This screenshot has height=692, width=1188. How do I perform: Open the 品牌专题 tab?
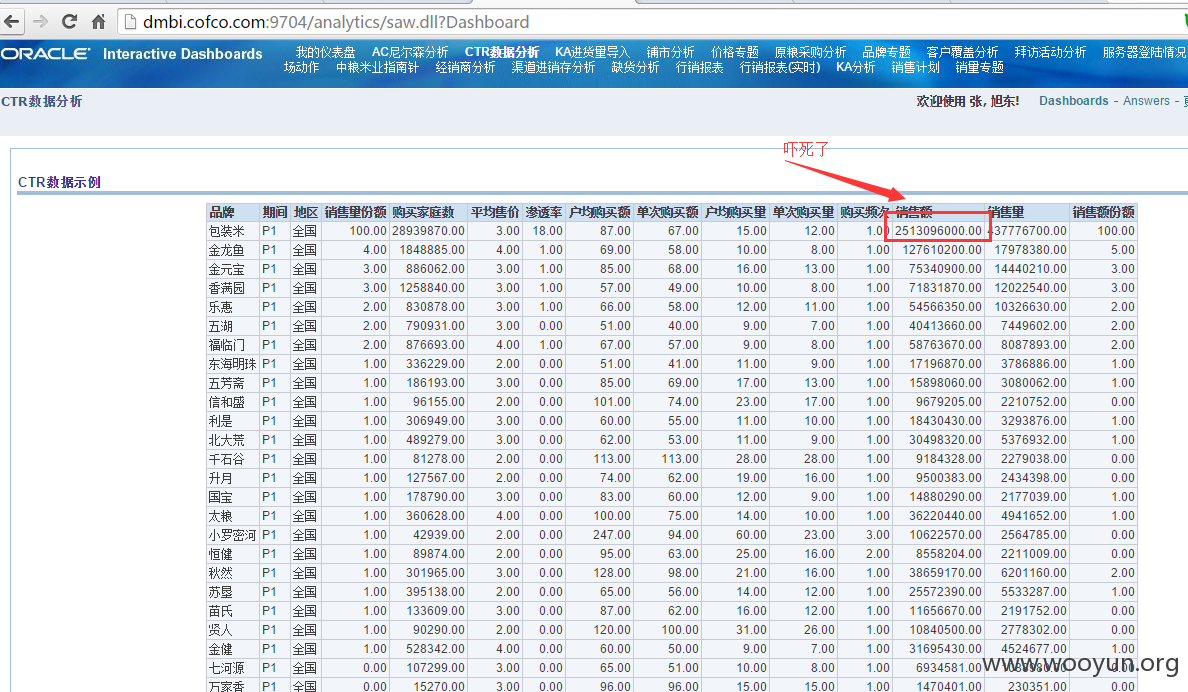click(886, 52)
